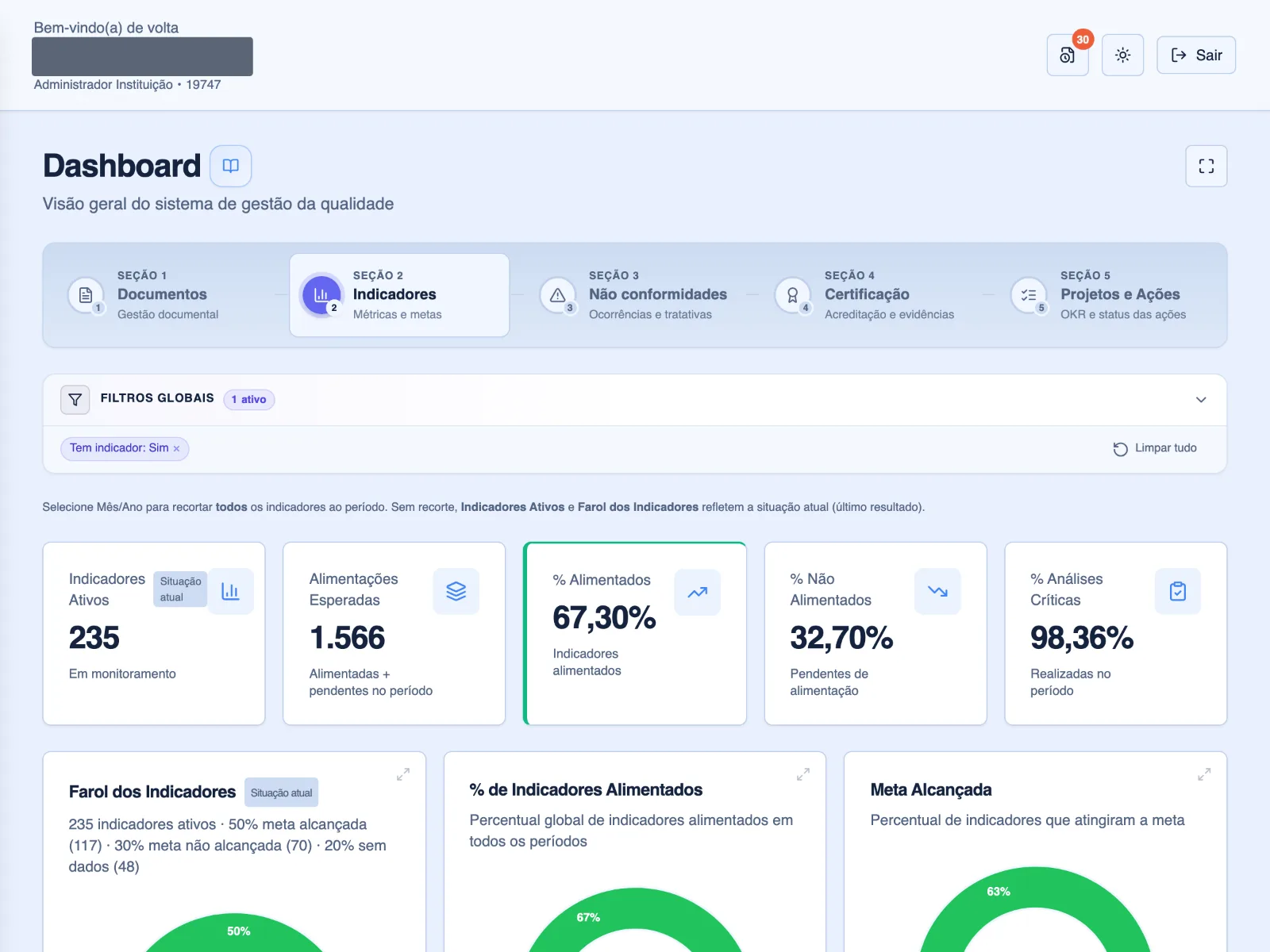Click the 67% segment of Alimentados chart
The width and height of the screenshot is (1270, 952).
click(588, 918)
